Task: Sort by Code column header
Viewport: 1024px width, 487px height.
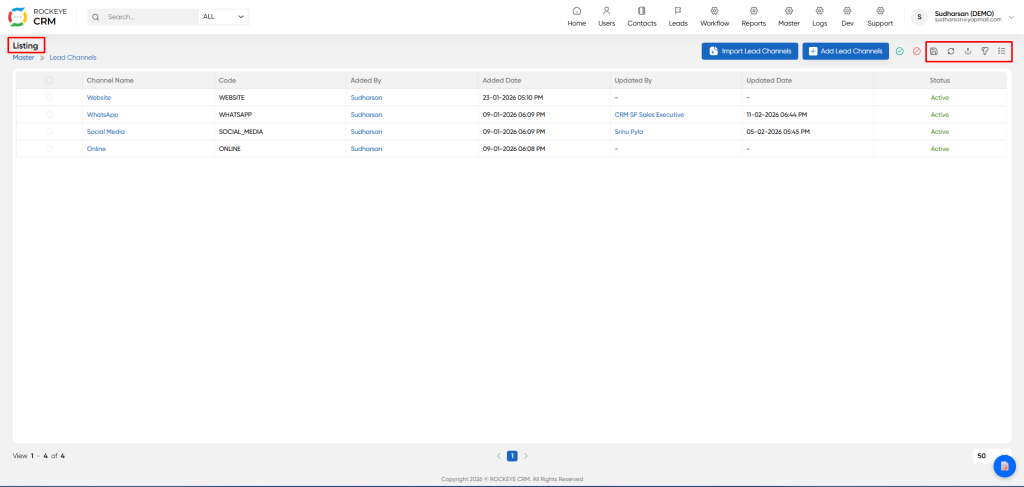Action: pos(227,80)
